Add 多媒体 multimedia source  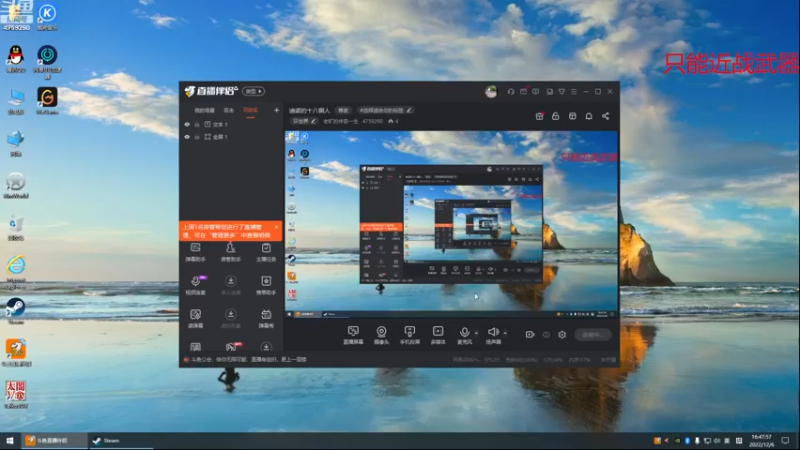click(x=438, y=335)
